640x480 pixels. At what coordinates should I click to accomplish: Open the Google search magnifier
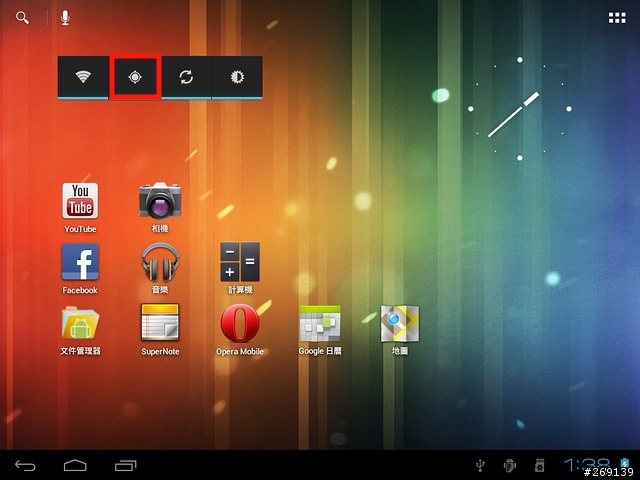coord(22,18)
